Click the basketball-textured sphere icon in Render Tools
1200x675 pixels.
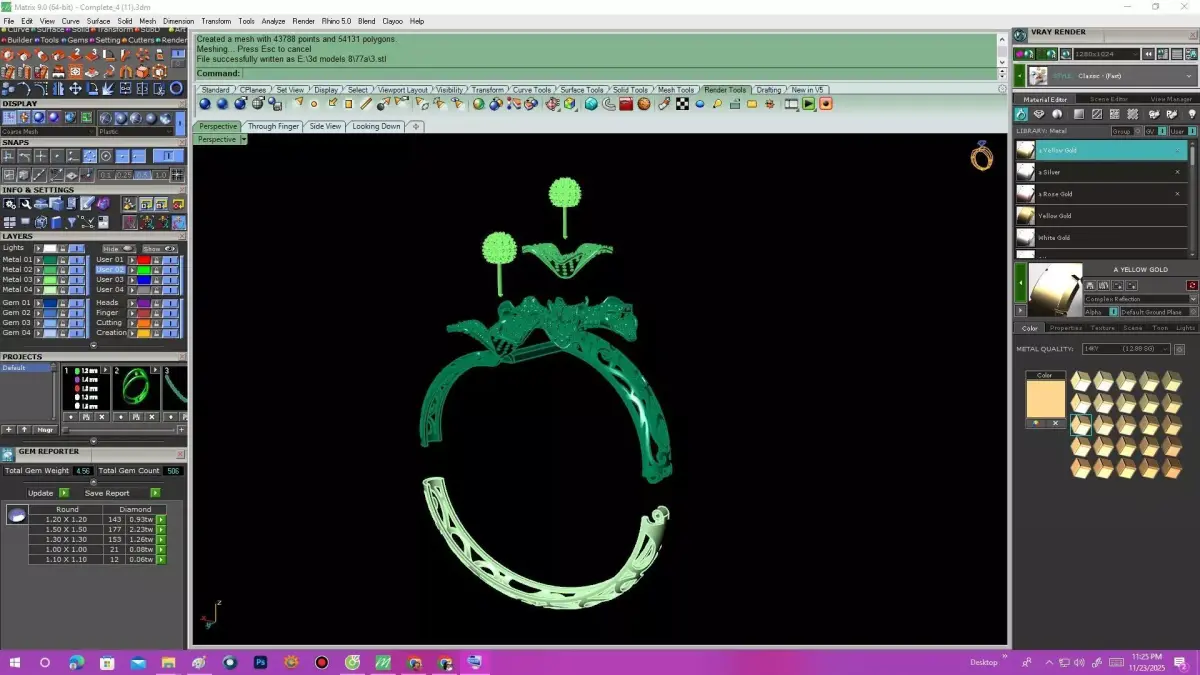pyautogui.click(x=645, y=103)
